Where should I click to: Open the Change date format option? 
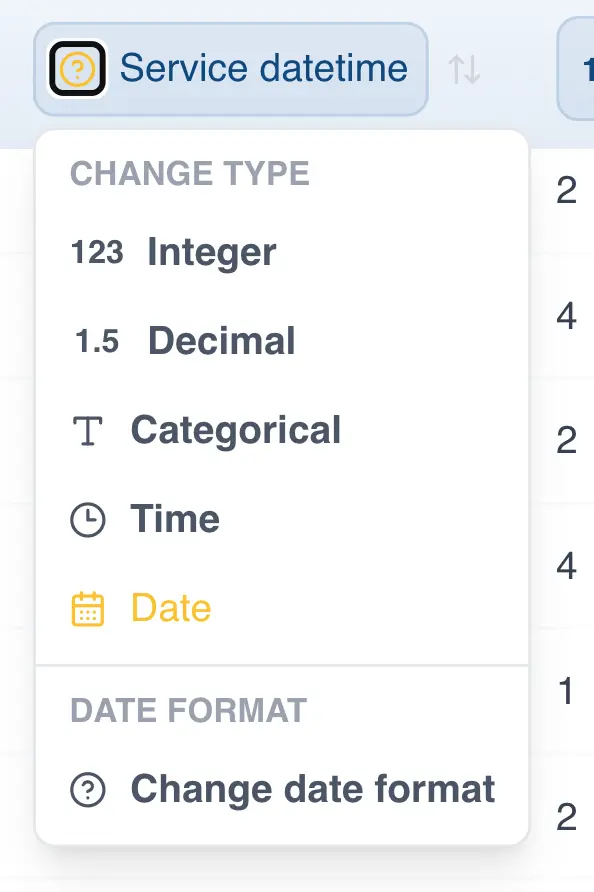(312, 789)
